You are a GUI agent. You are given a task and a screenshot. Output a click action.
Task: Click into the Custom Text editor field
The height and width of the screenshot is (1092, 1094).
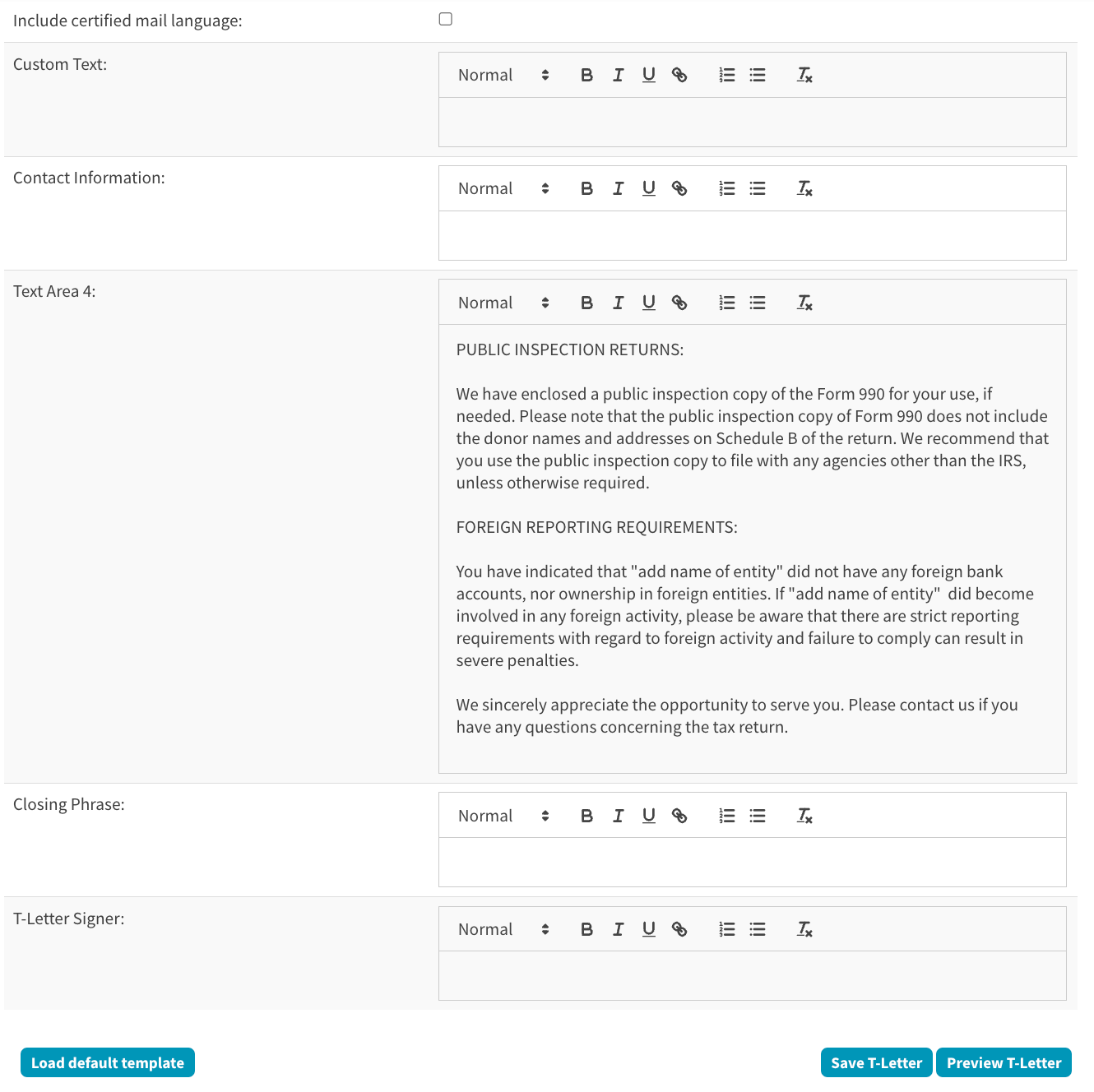(752, 122)
